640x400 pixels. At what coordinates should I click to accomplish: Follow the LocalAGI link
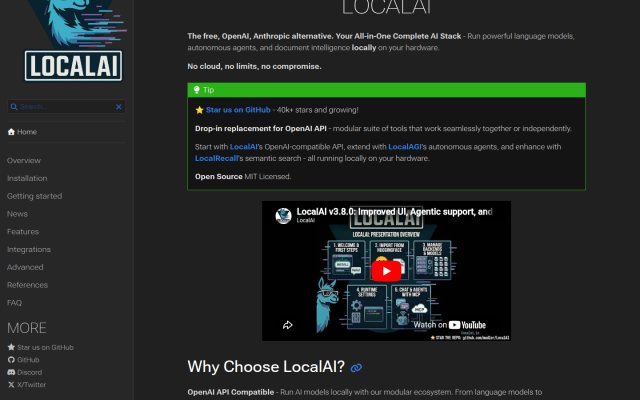coord(404,147)
